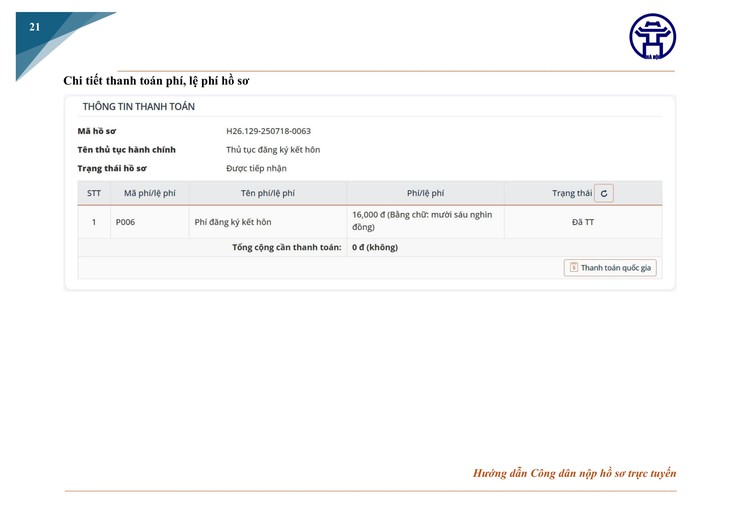740x523 pixels.
Task: Click the Tổng cộng cần thanh toán label
Action: pos(286,247)
